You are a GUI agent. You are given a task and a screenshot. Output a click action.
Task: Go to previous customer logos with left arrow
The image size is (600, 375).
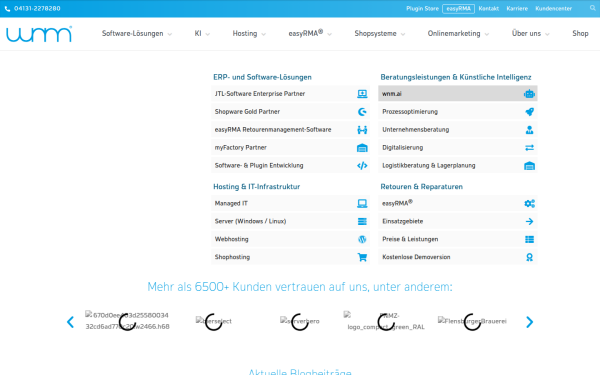tap(70, 322)
